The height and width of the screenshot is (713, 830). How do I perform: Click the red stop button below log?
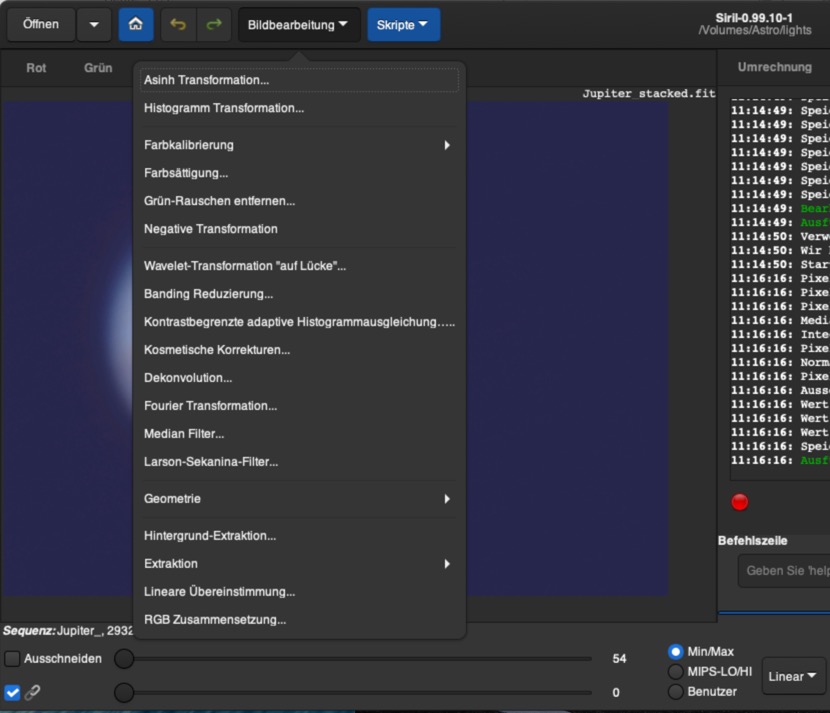click(740, 502)
